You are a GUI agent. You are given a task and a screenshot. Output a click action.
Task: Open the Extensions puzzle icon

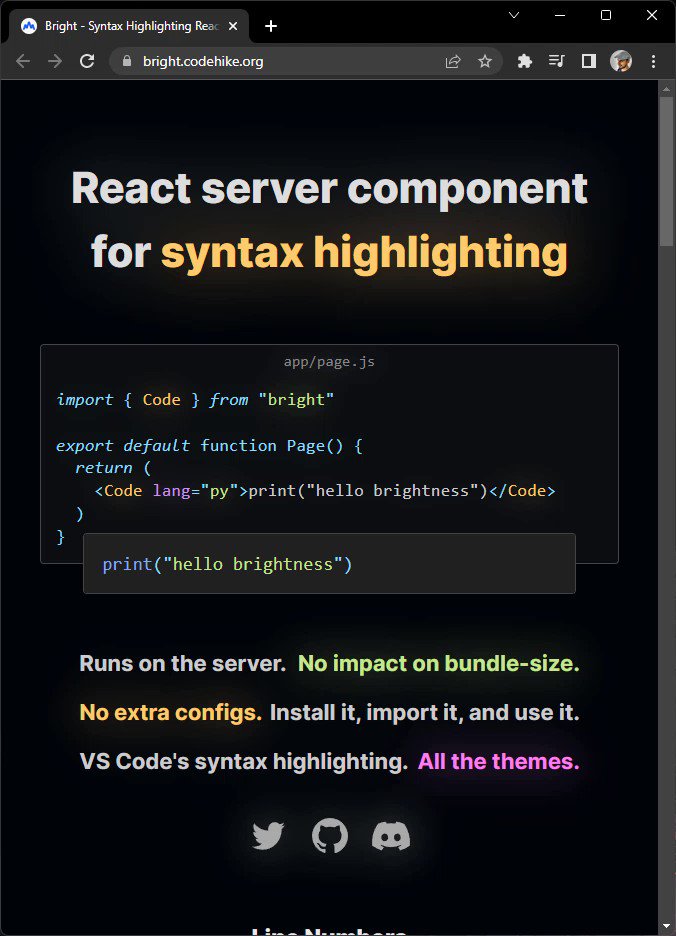point(524,61)
